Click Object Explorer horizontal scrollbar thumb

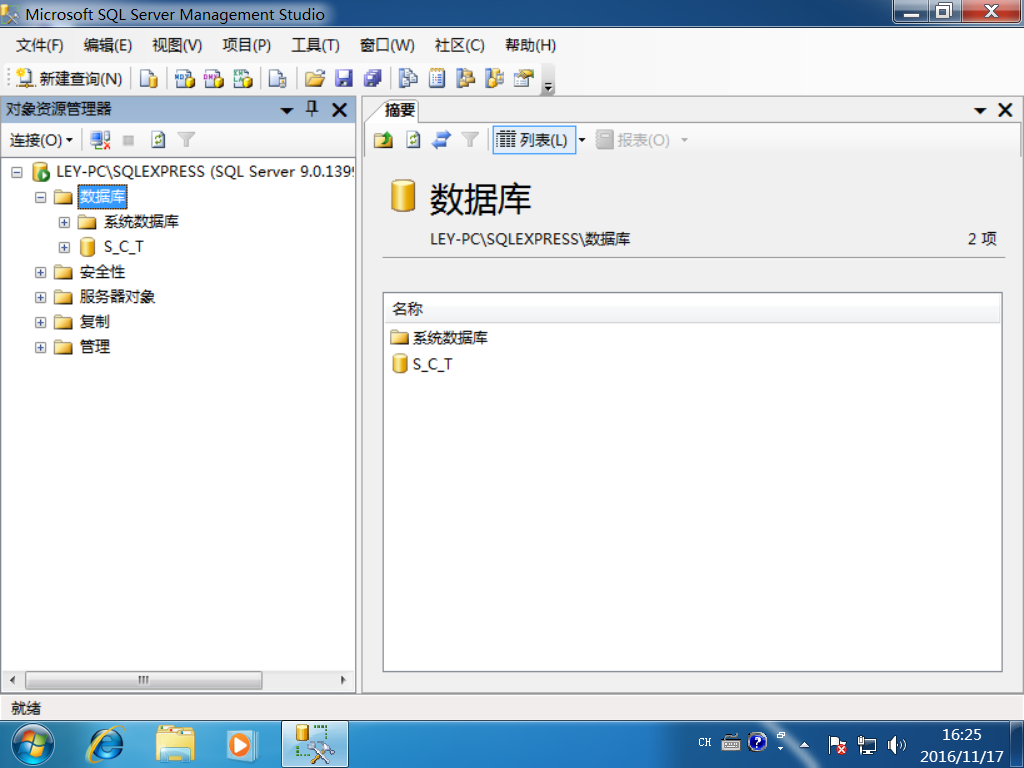(144, 680)
